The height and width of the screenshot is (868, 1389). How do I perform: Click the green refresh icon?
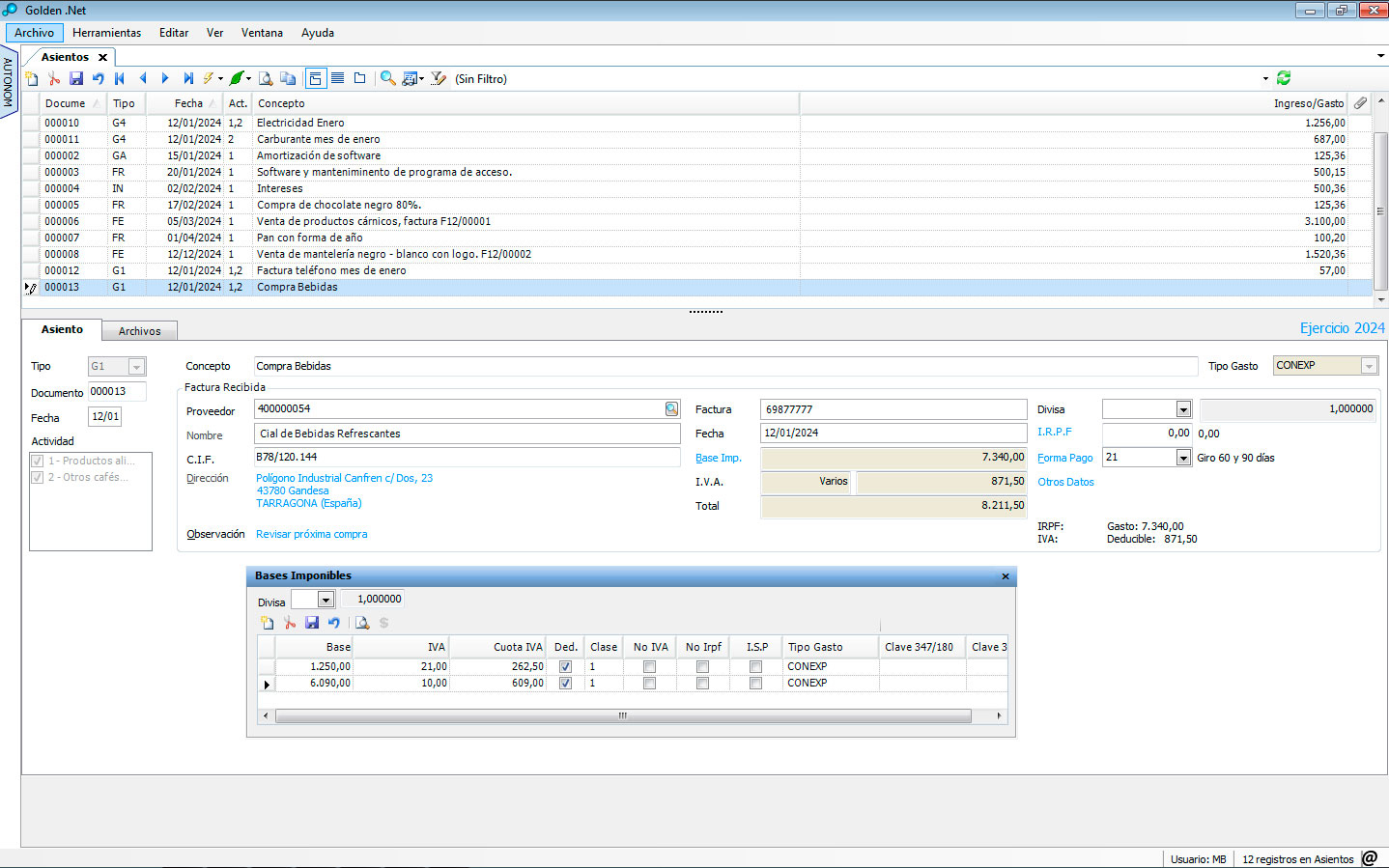1284,78
